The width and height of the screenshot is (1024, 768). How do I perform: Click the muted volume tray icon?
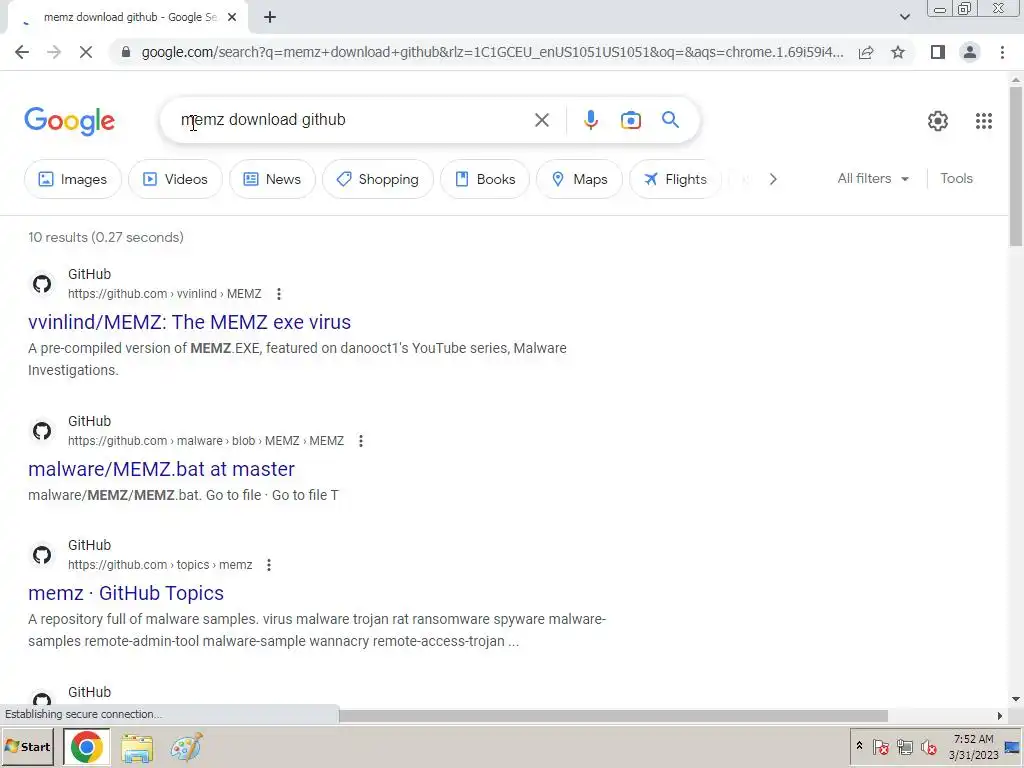pos(928,747)
